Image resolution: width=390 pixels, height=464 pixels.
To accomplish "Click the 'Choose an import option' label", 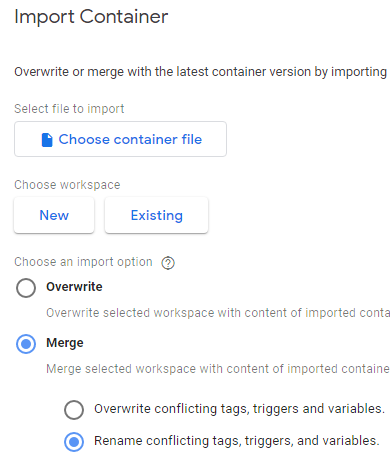I will [x=83, y=262].
